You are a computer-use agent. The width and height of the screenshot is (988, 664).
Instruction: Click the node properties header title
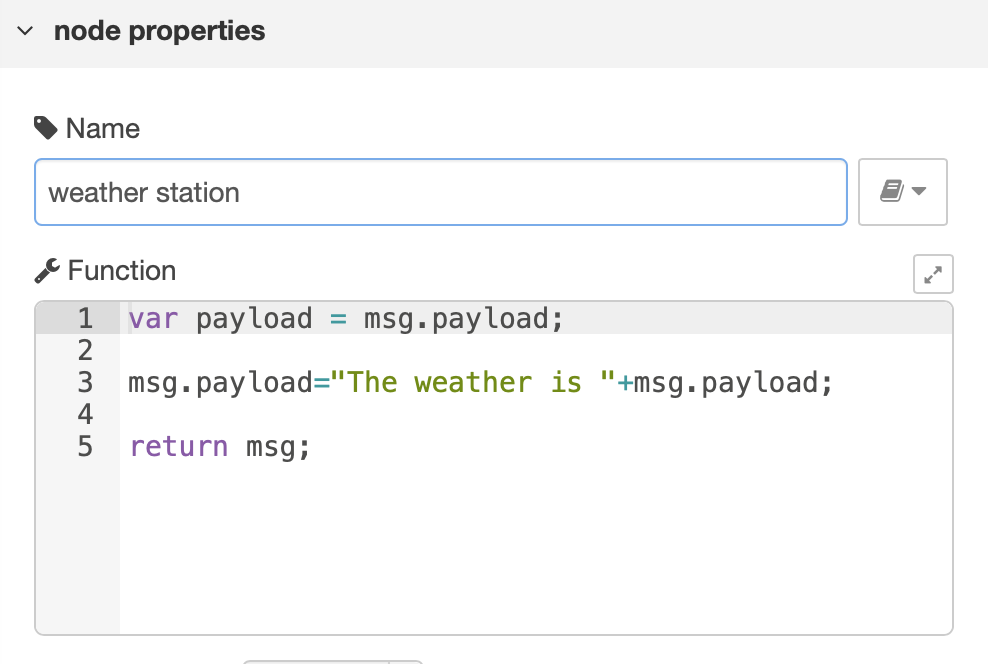pyautogui.click(x=159, y=31)
